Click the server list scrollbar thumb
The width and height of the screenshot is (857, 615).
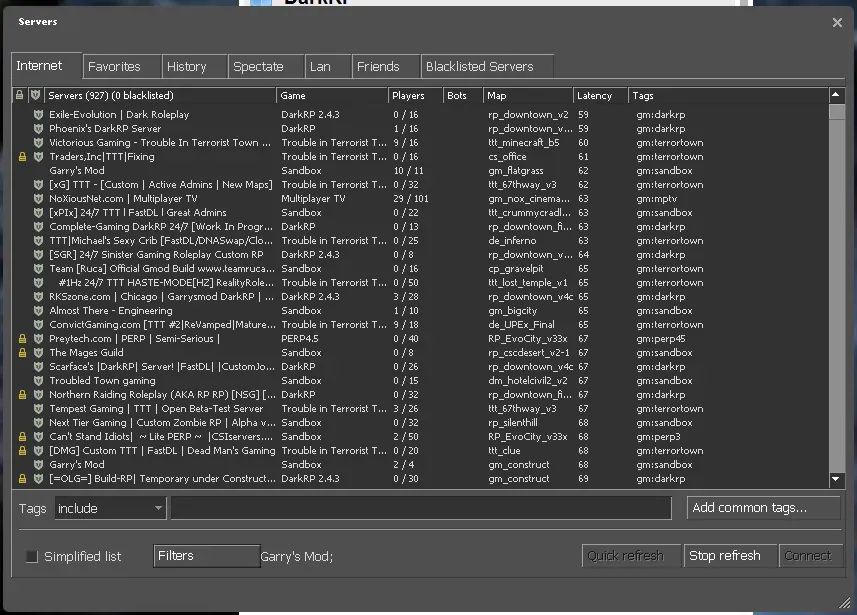pyautogui.click(x=836, y=112)
